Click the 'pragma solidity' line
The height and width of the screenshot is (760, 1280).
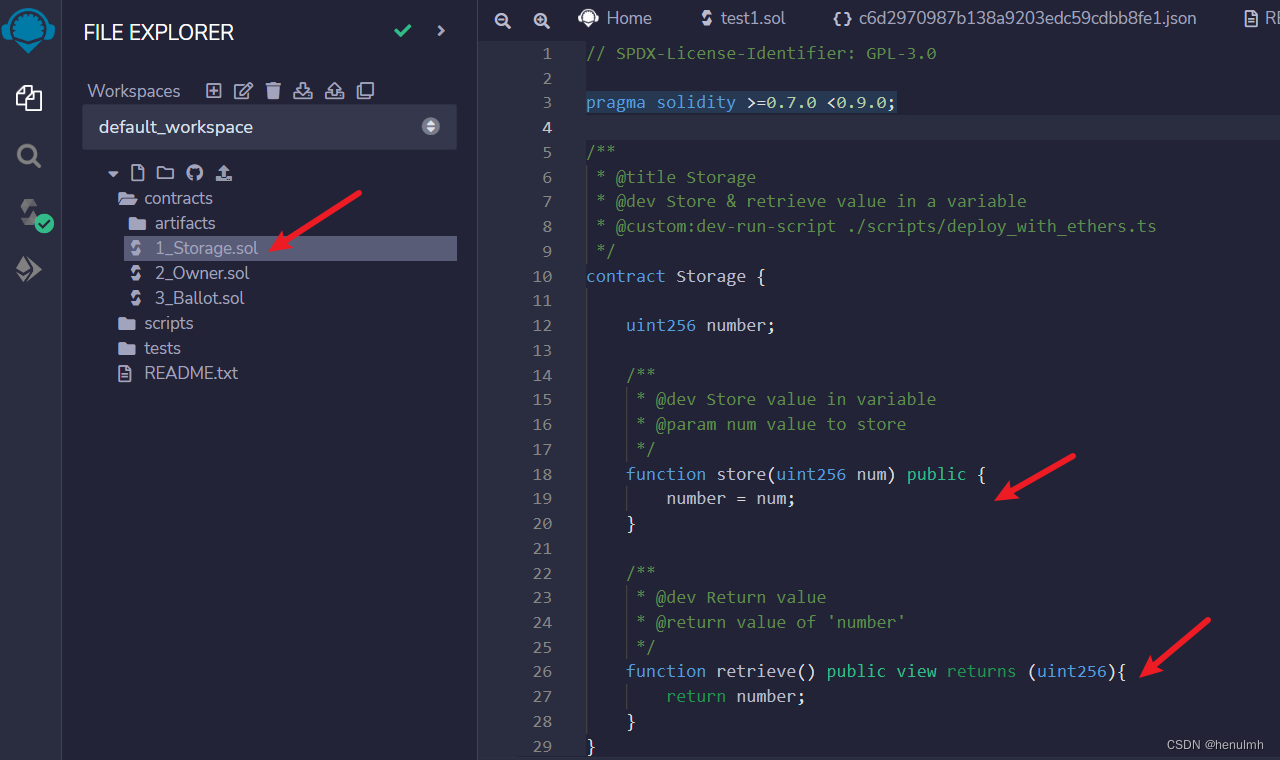(741, 103)
